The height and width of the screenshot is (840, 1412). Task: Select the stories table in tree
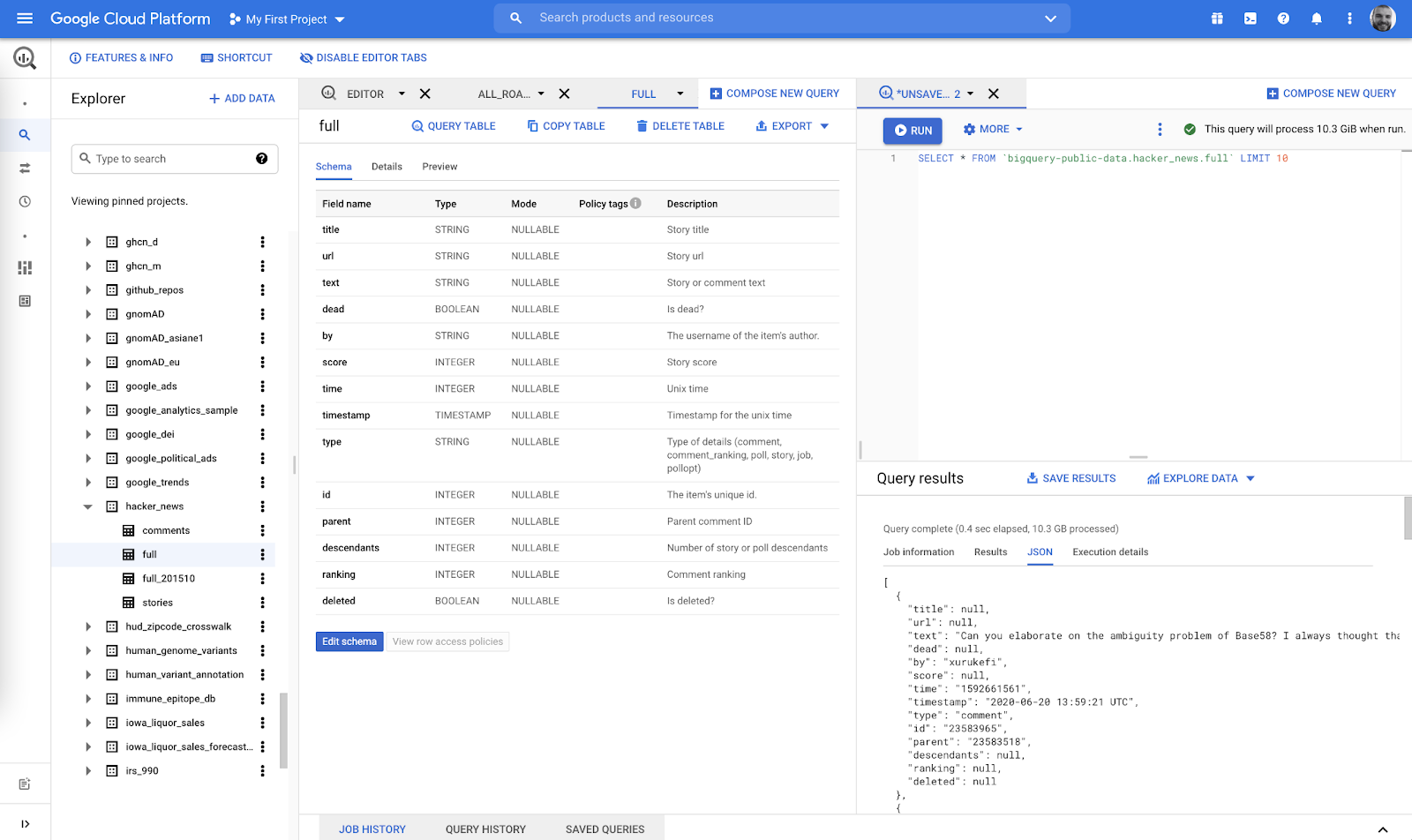[x=157, y=603]
